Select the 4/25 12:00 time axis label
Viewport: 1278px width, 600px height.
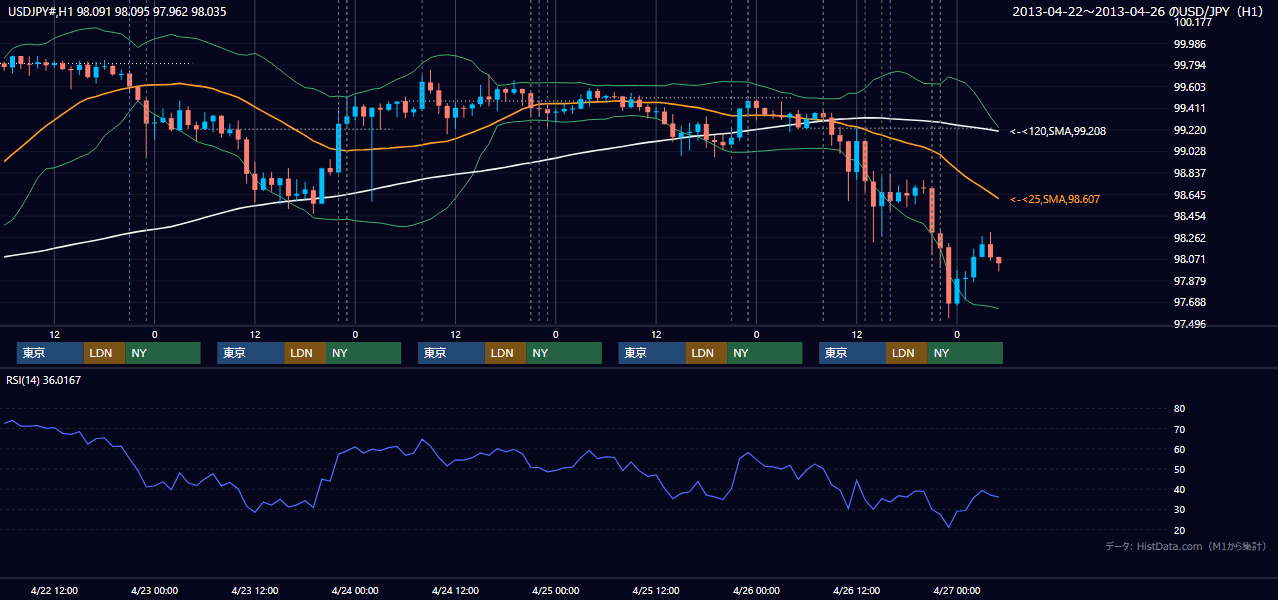point(656,590)
